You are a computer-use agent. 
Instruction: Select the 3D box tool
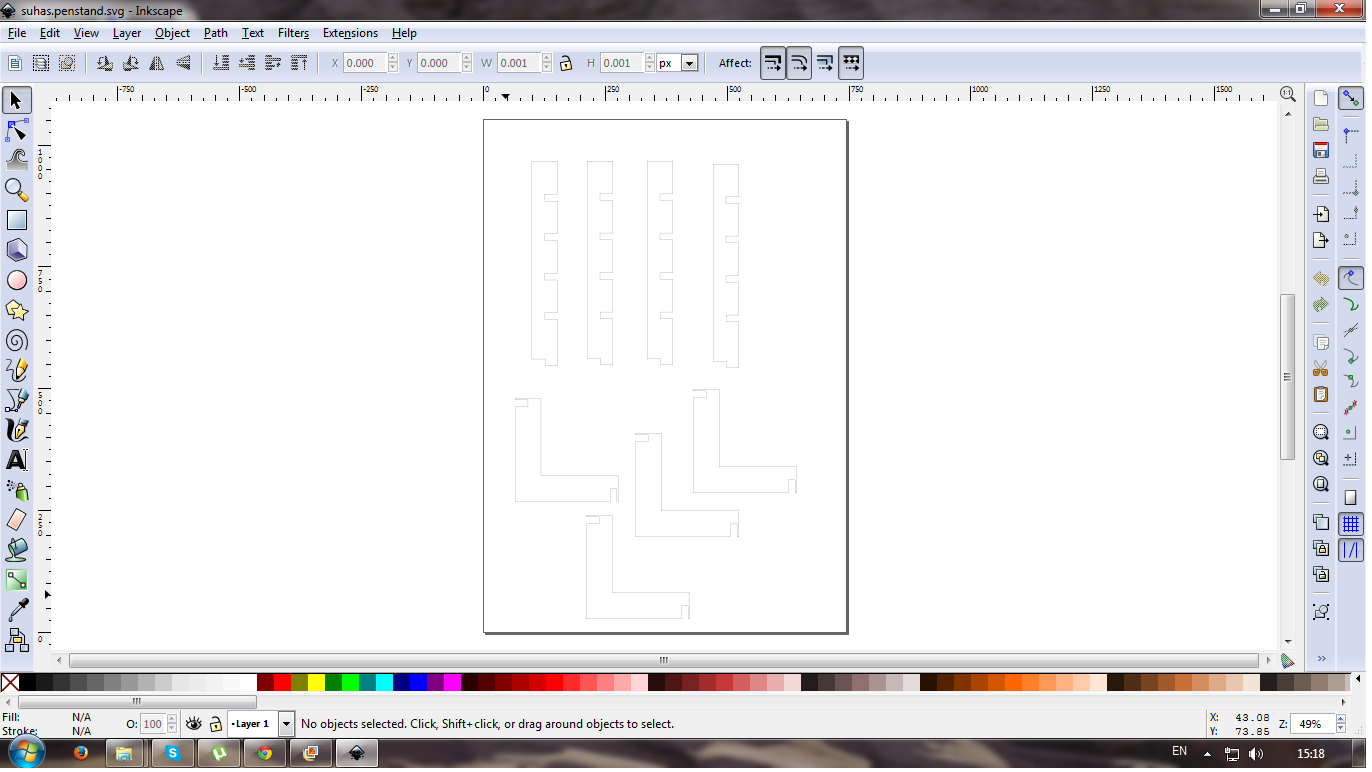(17, 250)
